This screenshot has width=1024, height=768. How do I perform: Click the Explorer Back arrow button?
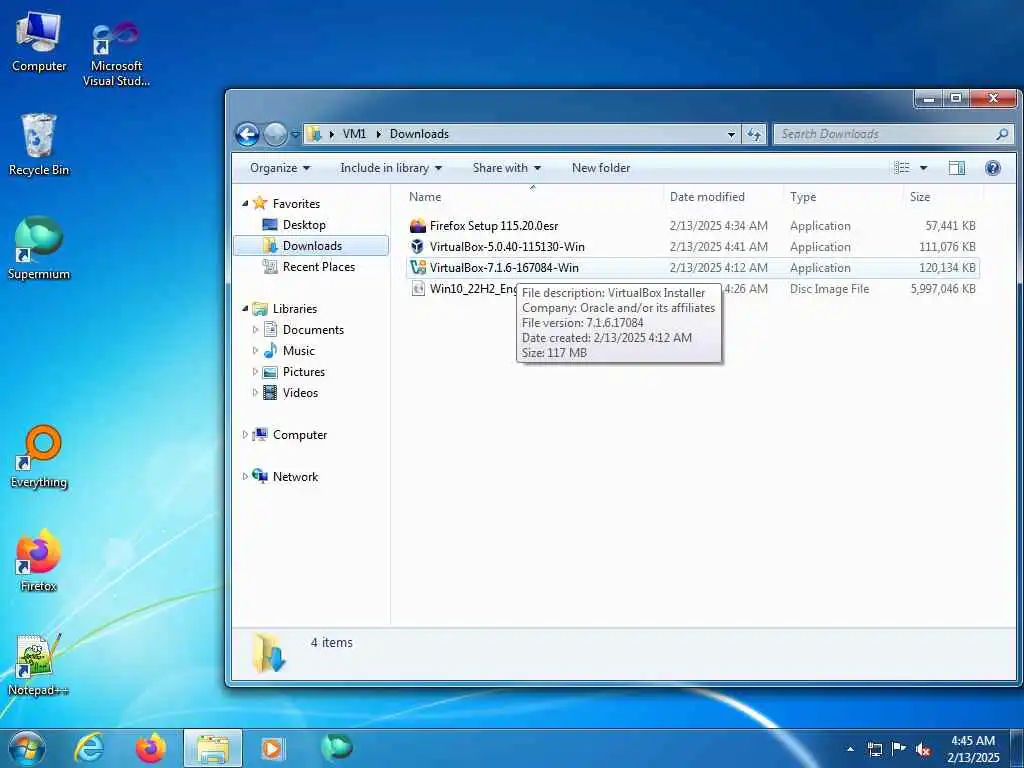pyautogui.click(x=248, y=135)
